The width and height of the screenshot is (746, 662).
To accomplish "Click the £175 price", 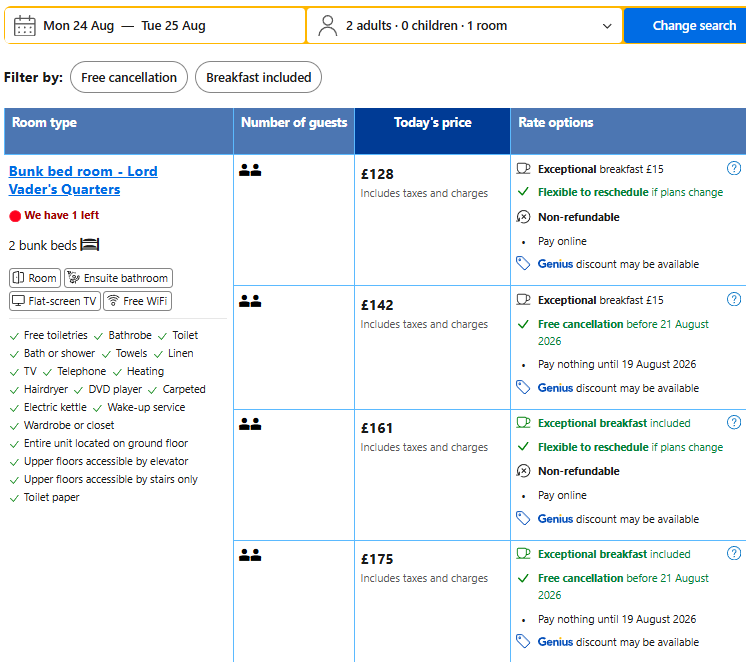I will 377,559.
